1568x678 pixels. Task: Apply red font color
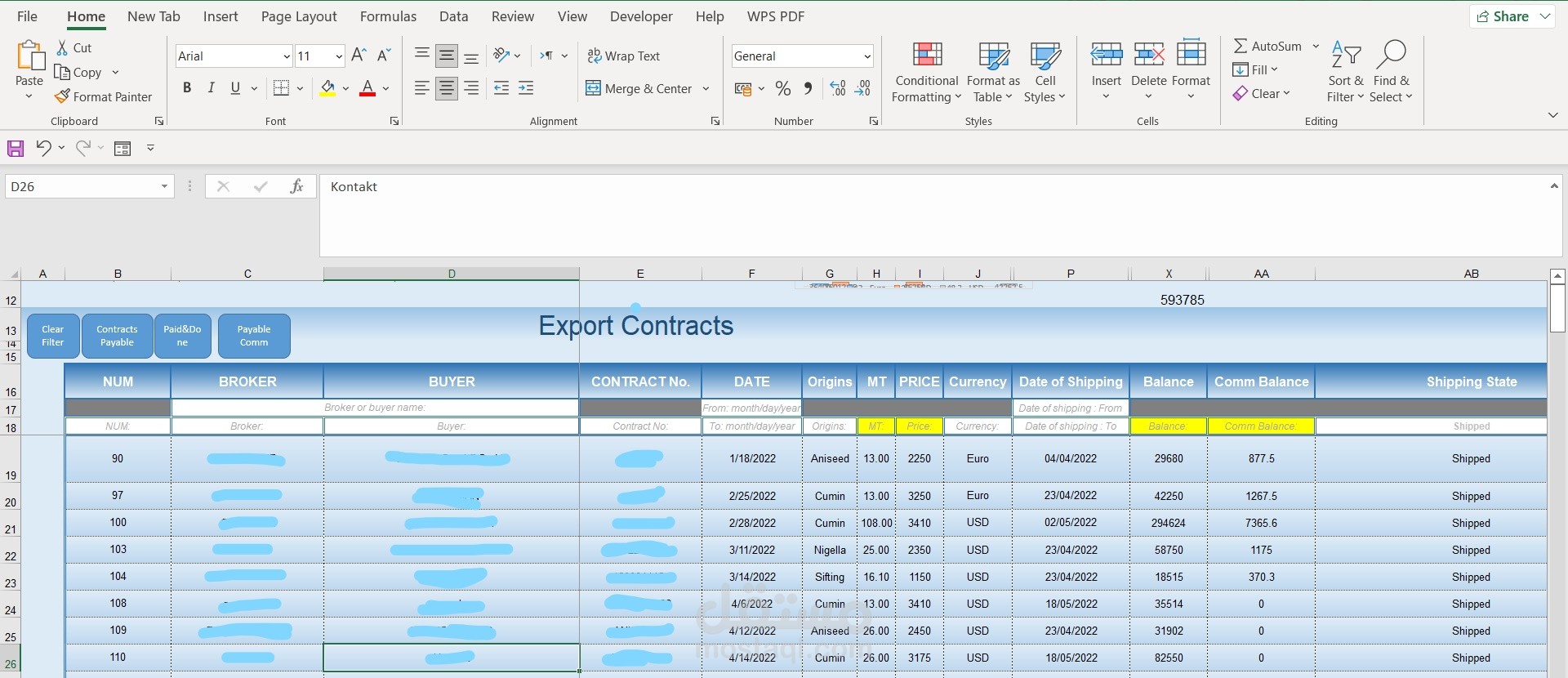click(x=367, y=88)
